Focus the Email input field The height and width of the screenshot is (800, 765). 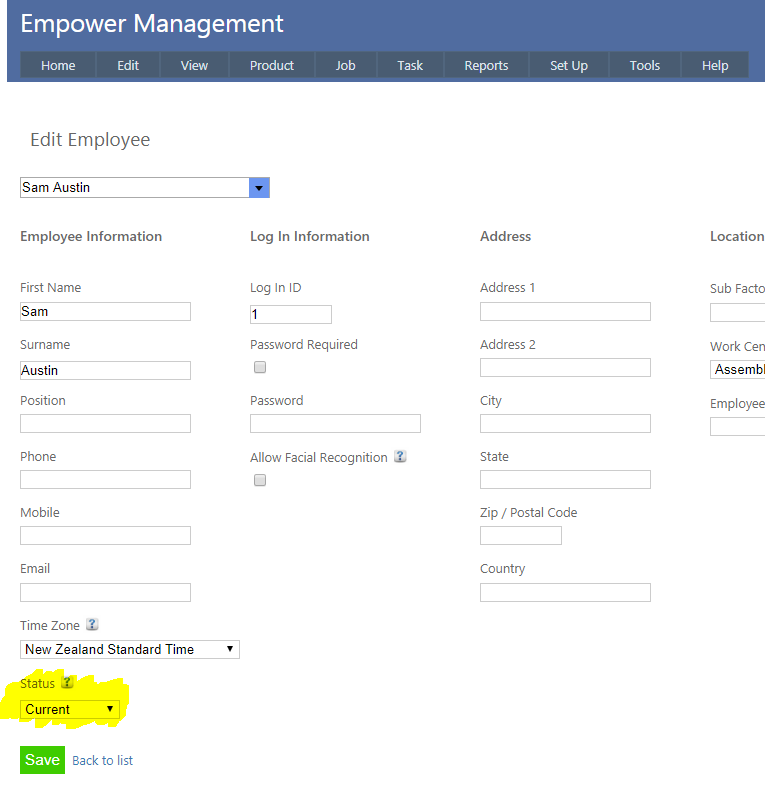105,592
